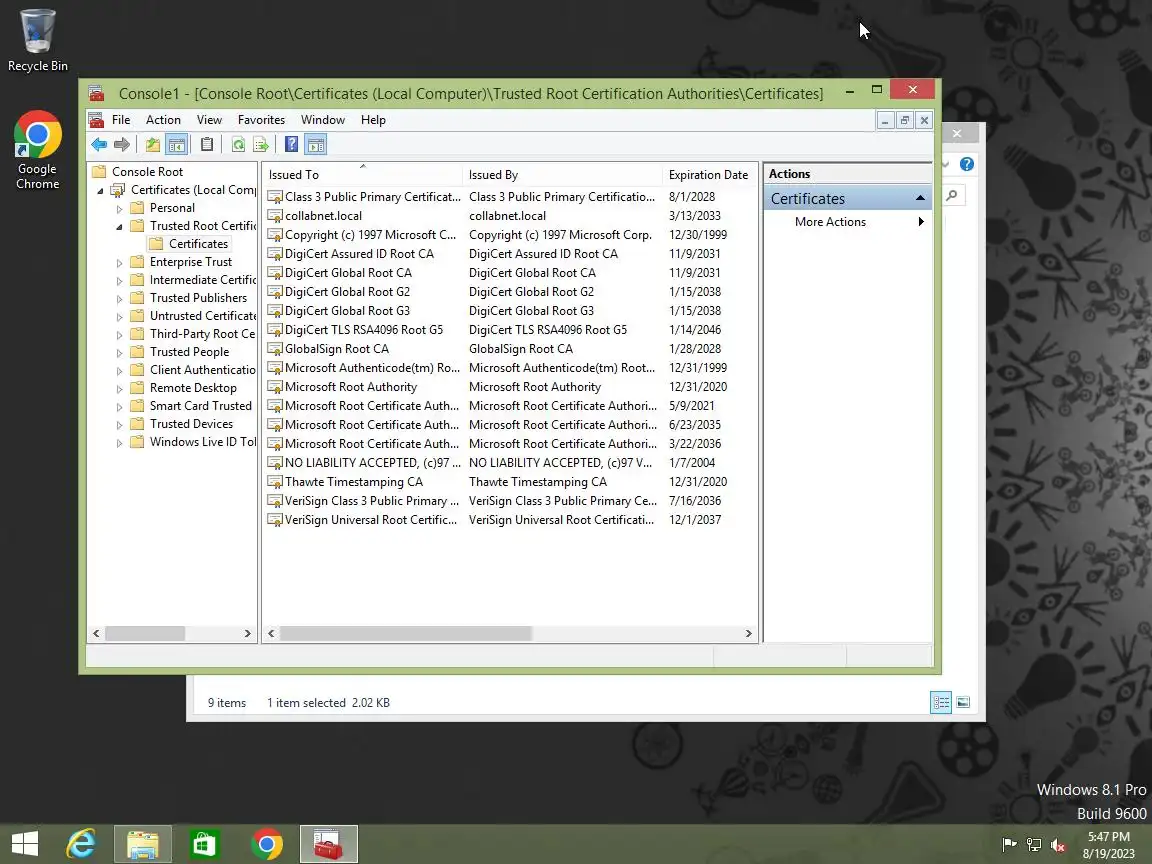Sort by the Issued By column header
Screen dimensions: 1152x864
[x=563, y=175]
